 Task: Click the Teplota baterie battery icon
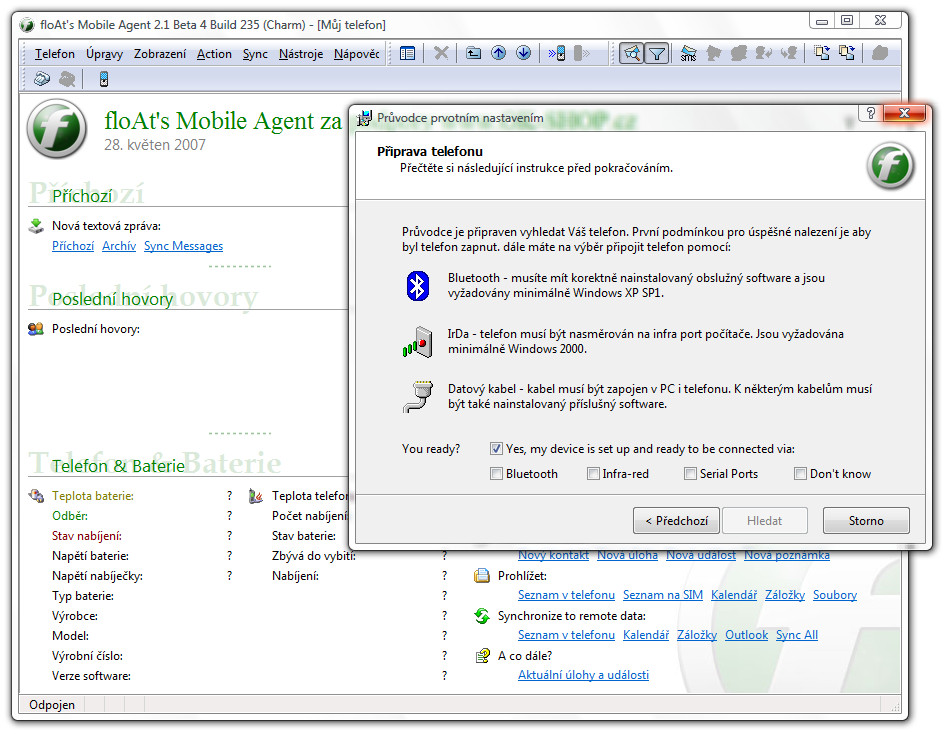36,496
